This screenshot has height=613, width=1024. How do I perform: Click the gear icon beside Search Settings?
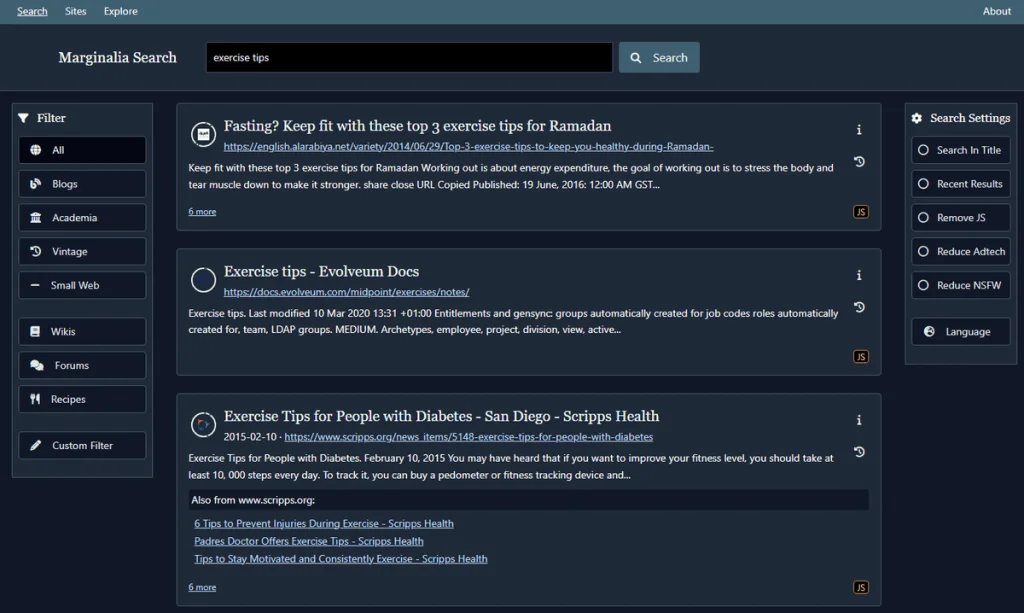(917, 118)
